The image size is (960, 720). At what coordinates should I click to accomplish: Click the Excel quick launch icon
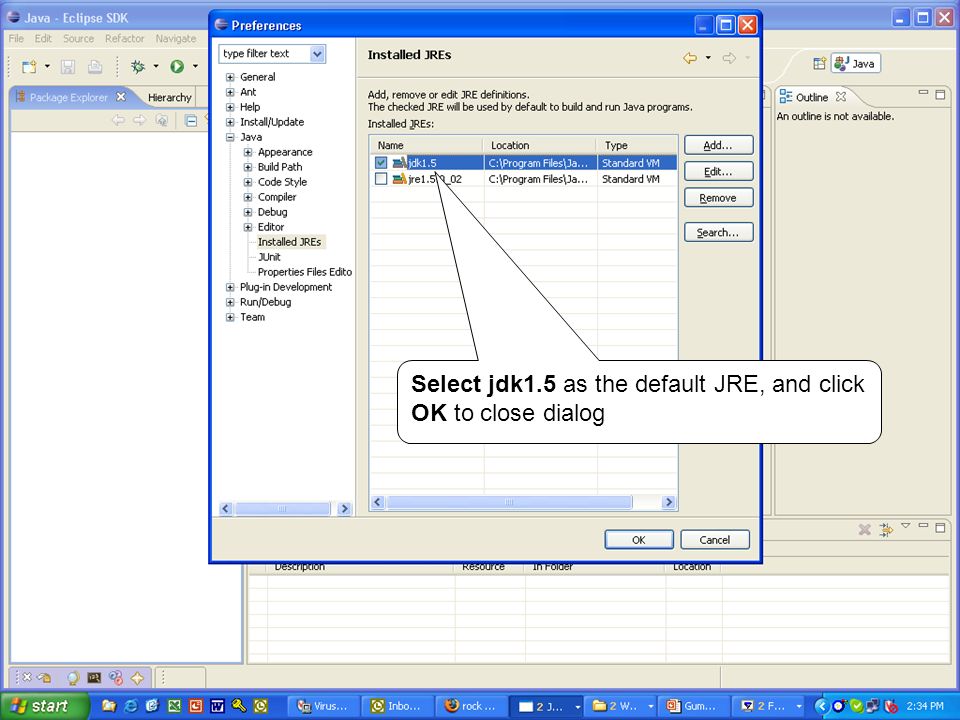point(174,706)
